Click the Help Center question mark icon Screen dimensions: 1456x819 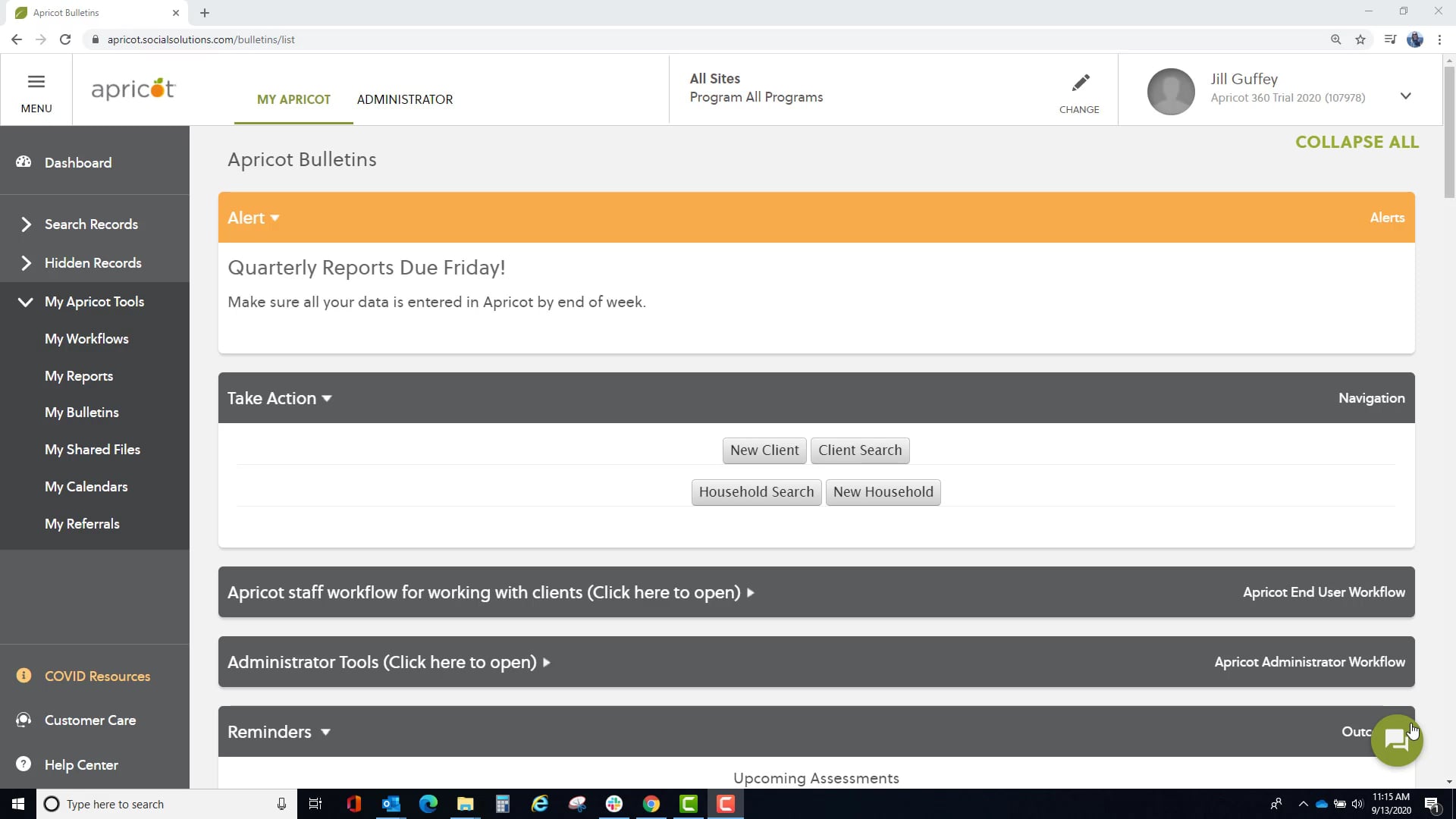pos(24,764)
